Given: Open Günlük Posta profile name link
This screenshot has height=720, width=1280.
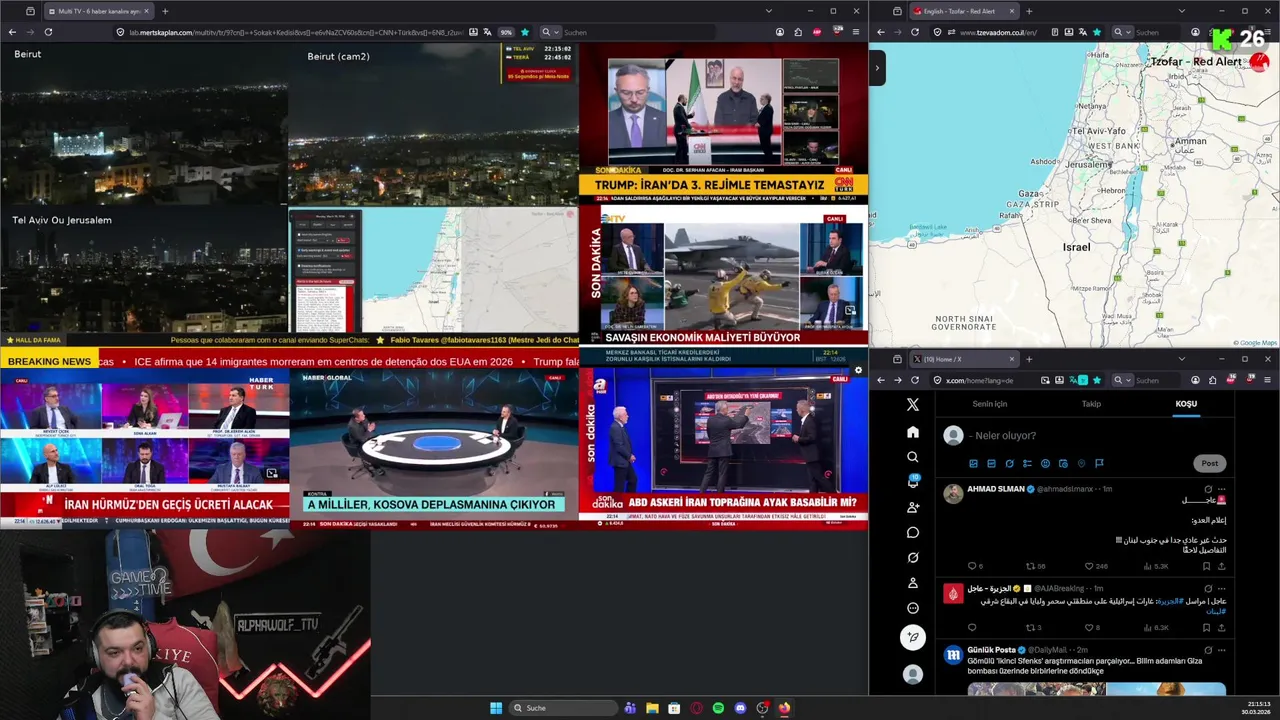Looking at the screenshot, I should (991, 650).
